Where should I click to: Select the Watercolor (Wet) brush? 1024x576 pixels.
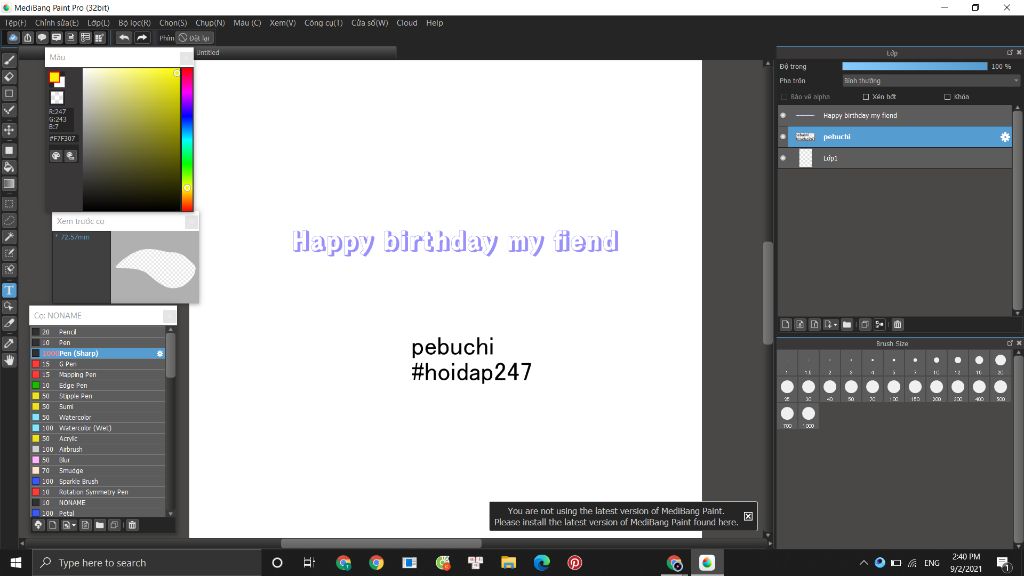[98, 428]
